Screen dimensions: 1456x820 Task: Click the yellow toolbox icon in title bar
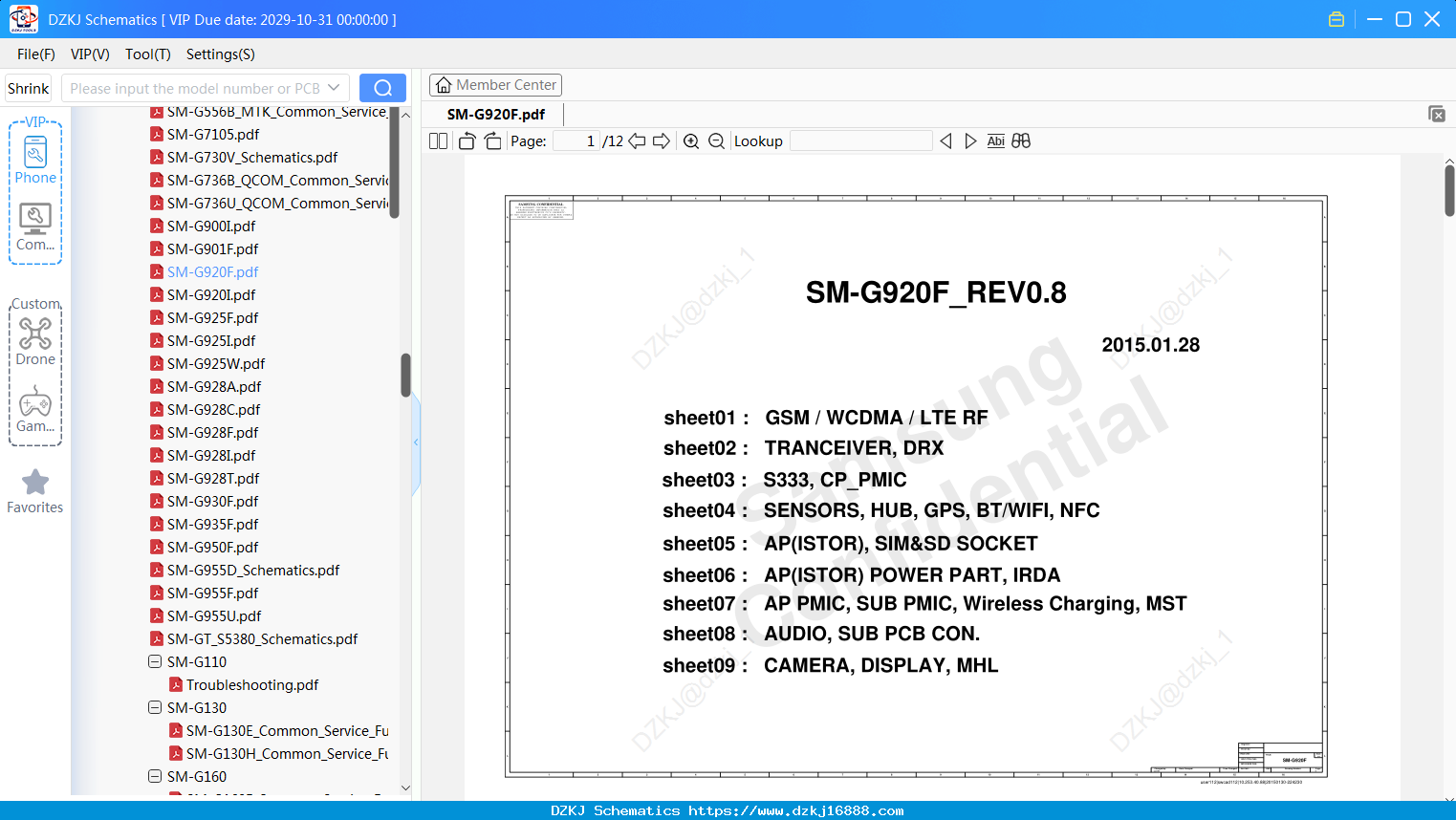click(x=1336, y=19)
